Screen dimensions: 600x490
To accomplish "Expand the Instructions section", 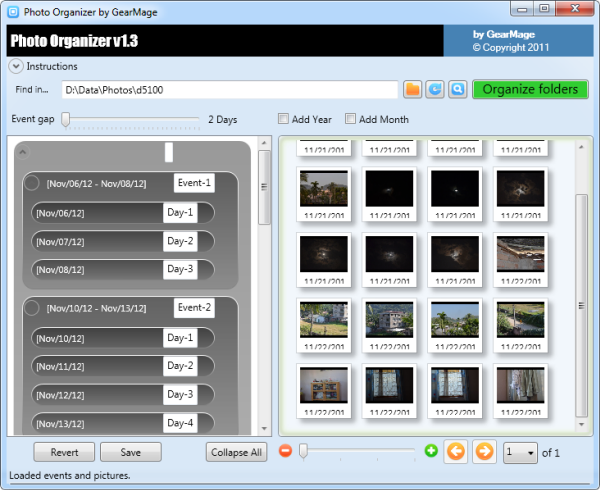I will click(x=16, y=66).
